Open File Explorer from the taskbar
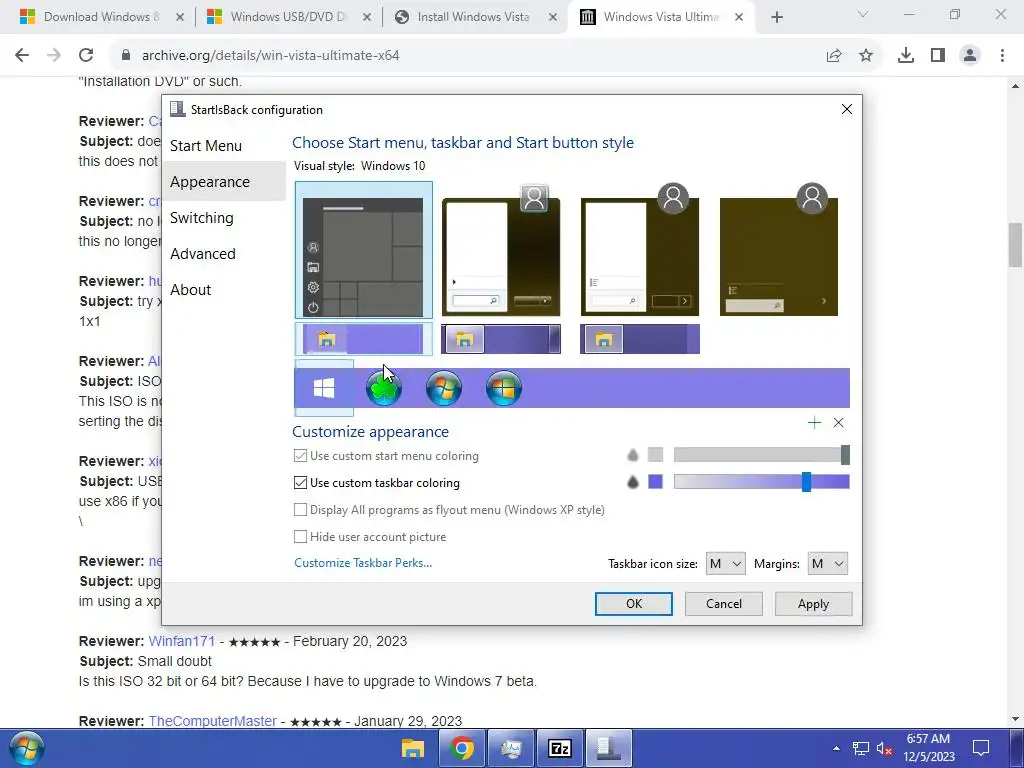This screenshot has height=768, width=1024. [x=412, y=748]
